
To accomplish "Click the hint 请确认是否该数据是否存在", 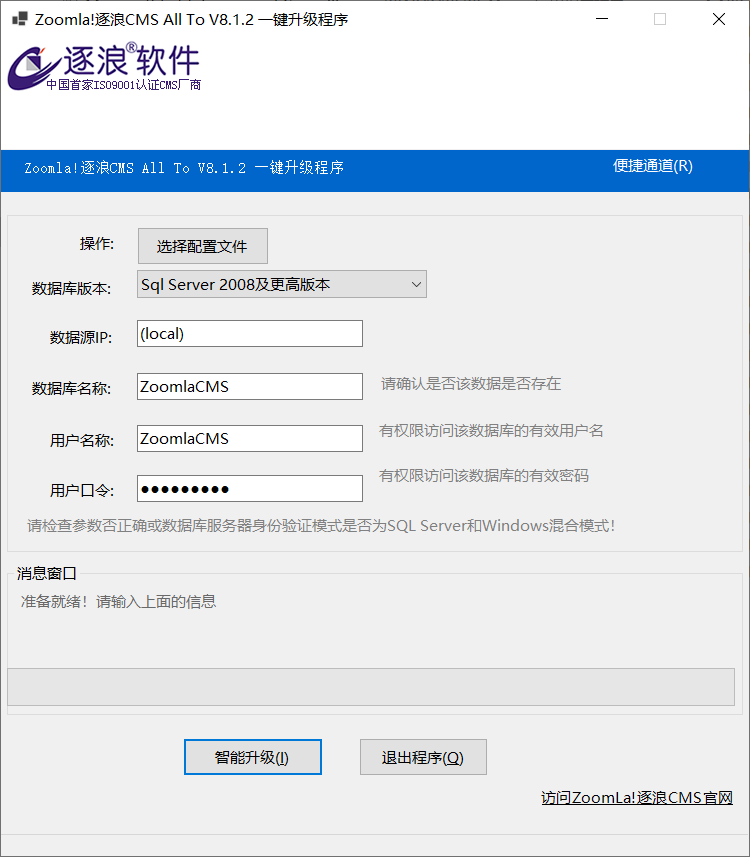I will tap(471, 384).
